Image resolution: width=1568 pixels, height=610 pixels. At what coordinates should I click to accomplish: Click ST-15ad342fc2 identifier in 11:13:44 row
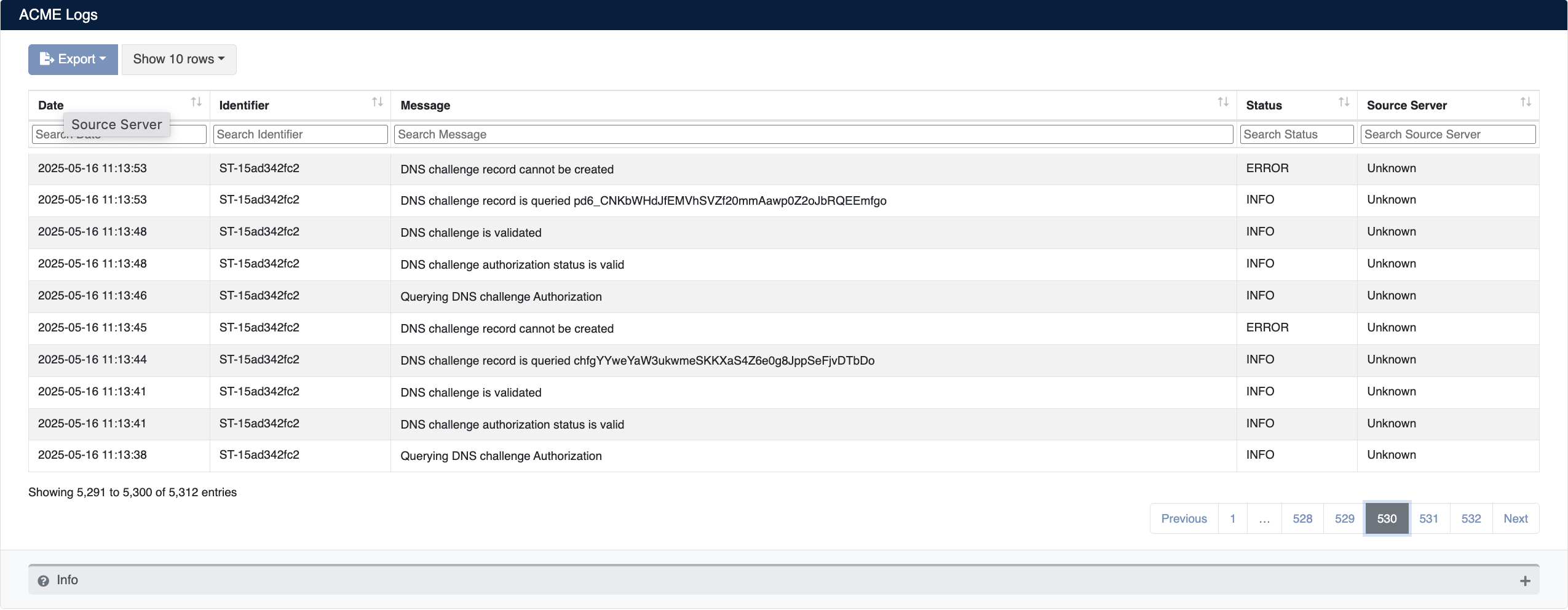[x=259, y=359]
